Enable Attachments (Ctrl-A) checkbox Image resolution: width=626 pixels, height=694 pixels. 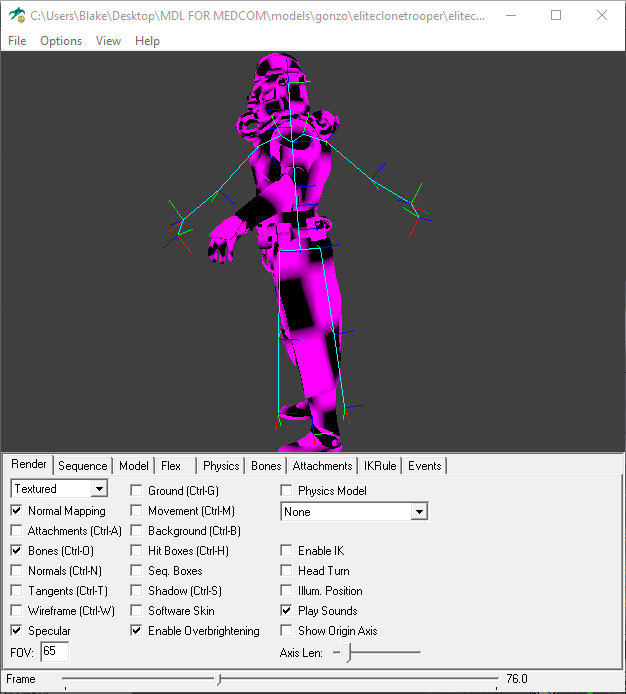tap(16, 530)
